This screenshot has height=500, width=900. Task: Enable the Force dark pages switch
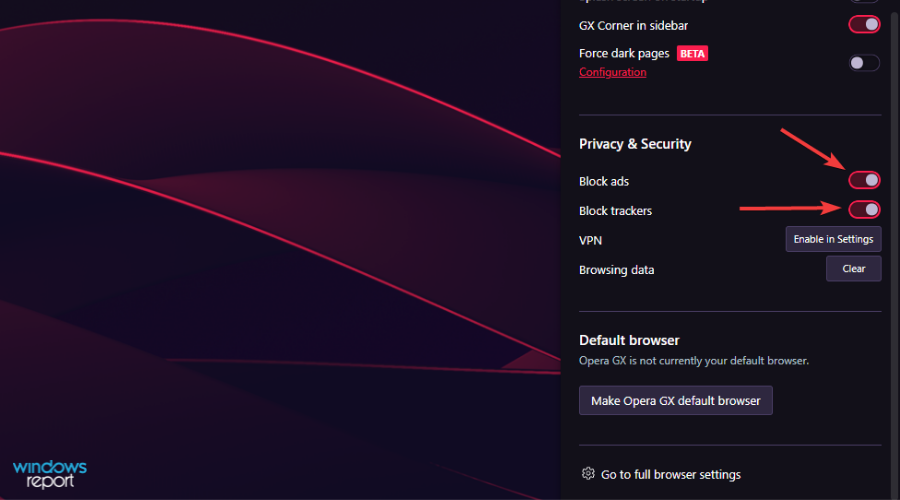864,63
